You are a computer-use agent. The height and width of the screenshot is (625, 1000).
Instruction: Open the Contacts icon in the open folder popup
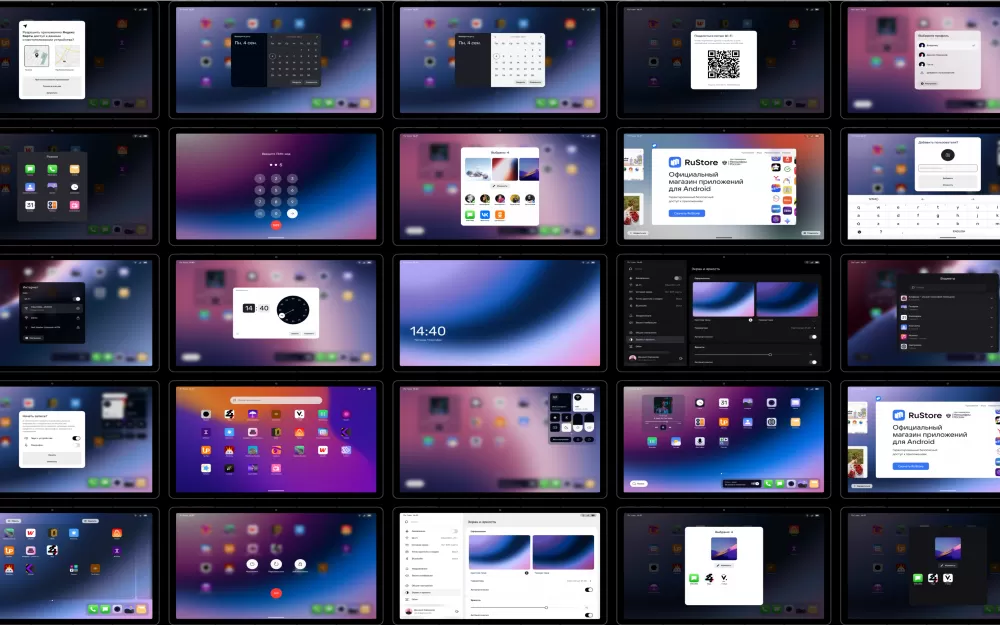tap(30, 188)
